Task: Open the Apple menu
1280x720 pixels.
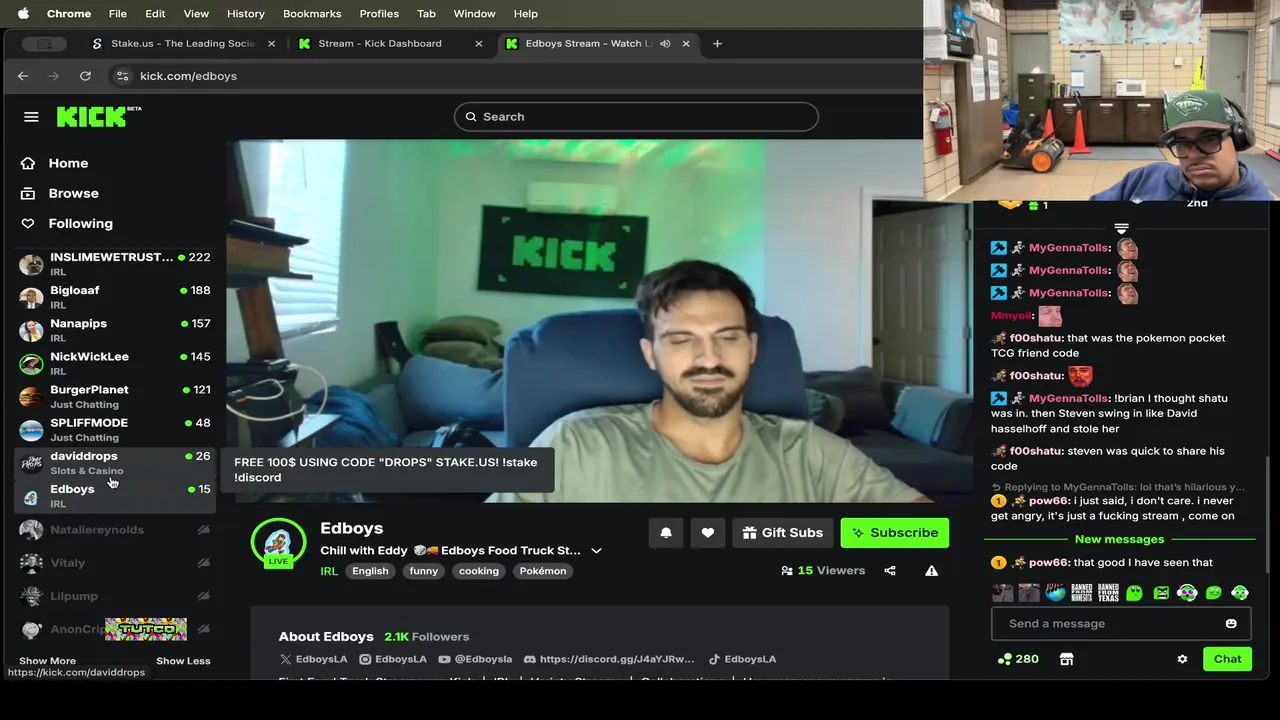Action: pyautogui.click(x=23, y=14)
